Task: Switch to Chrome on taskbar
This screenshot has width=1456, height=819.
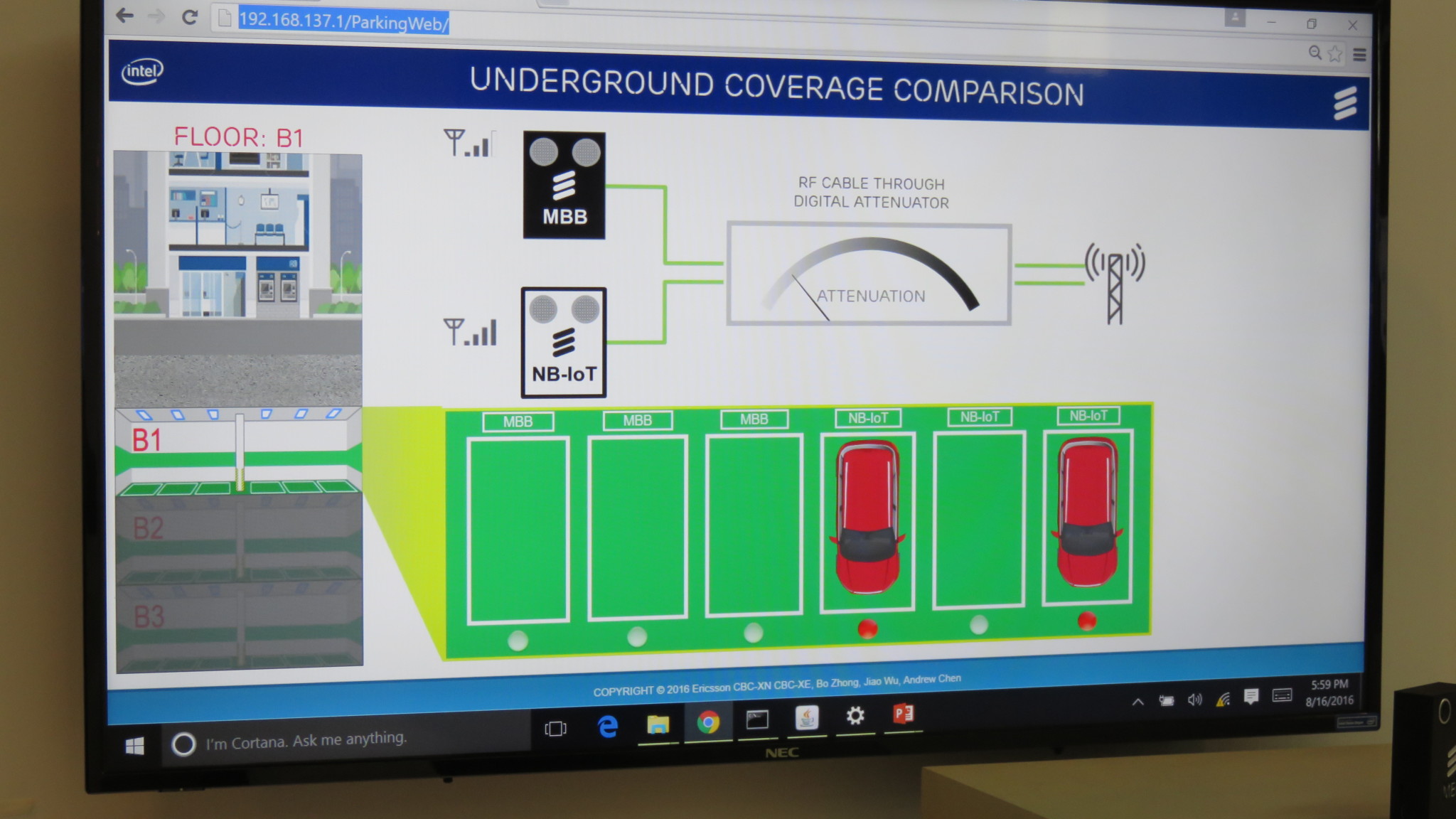Action: [x=707, y=723]
